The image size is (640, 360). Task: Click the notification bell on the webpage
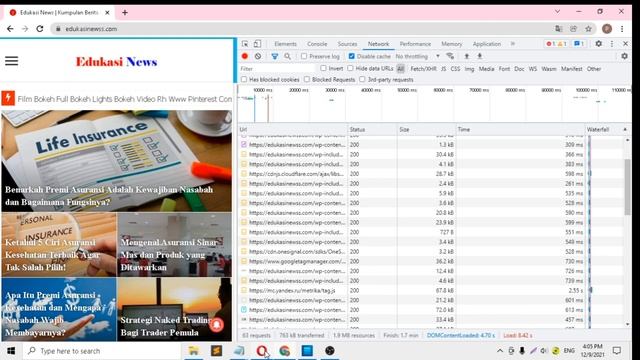pos(217,324)
